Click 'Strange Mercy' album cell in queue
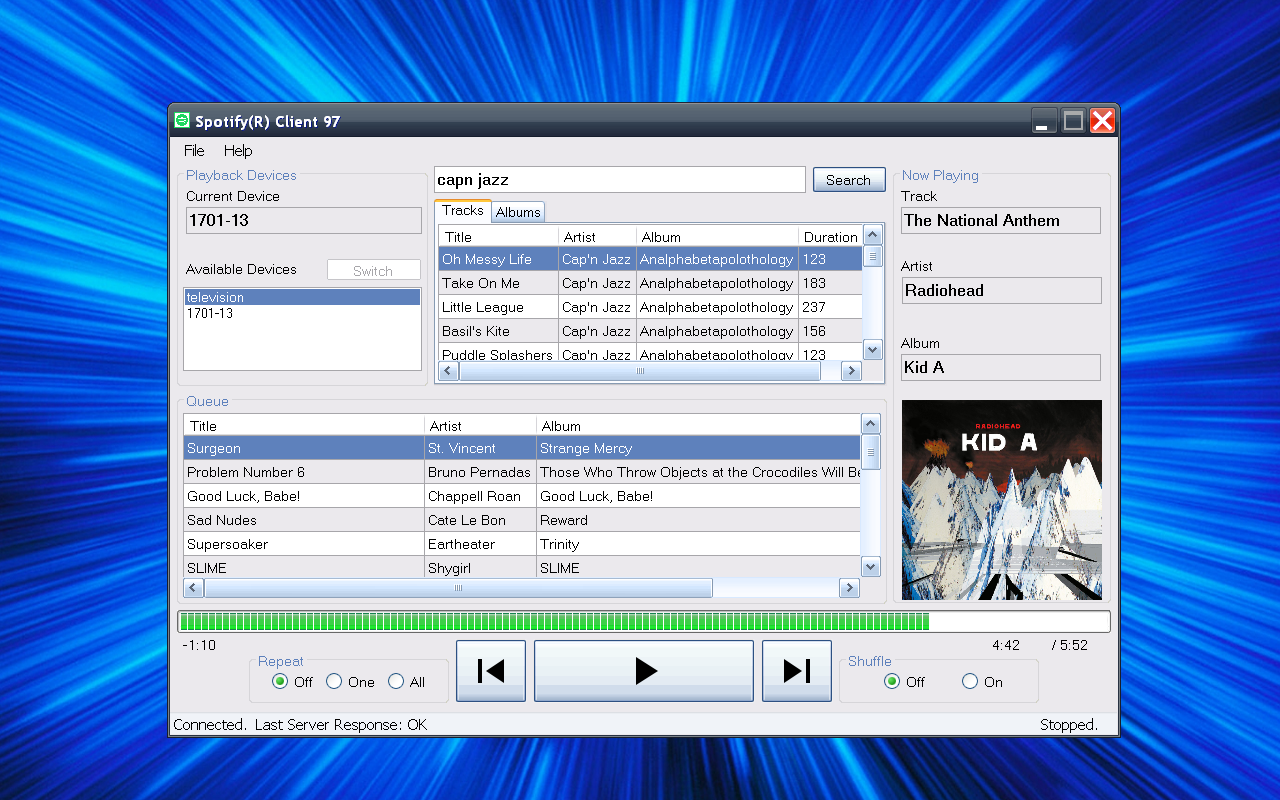Viewport: 1280px width, 800px height. point(698,448)
